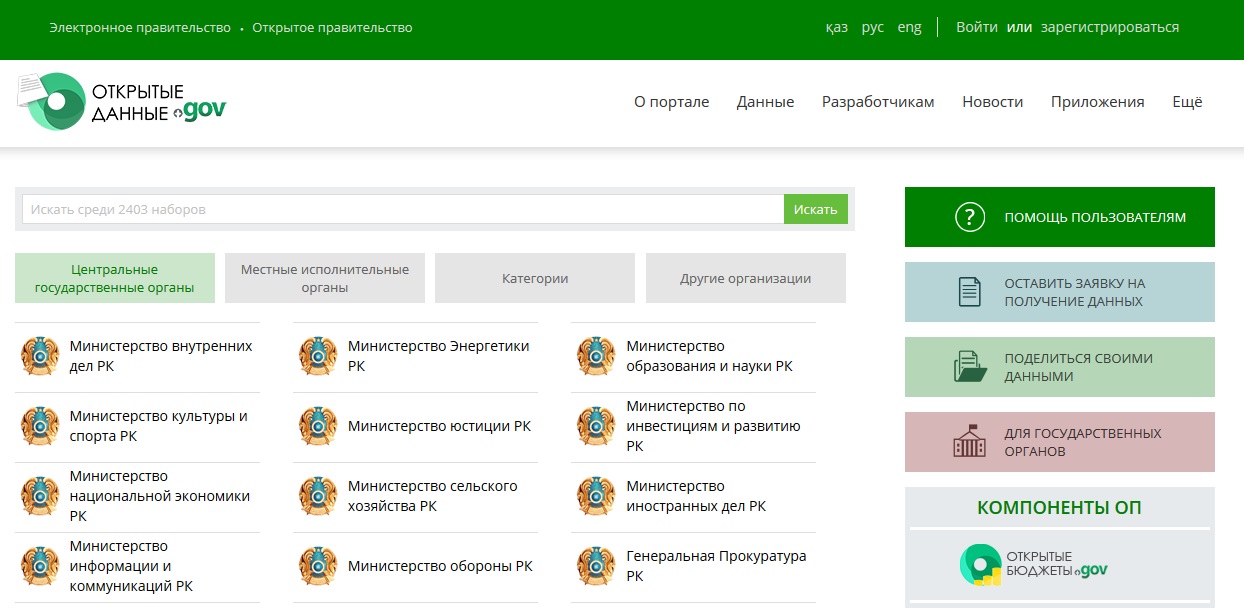Open the Новости section
The height and width of the screenshot is (608, 1244).
[x=992, y=101]
